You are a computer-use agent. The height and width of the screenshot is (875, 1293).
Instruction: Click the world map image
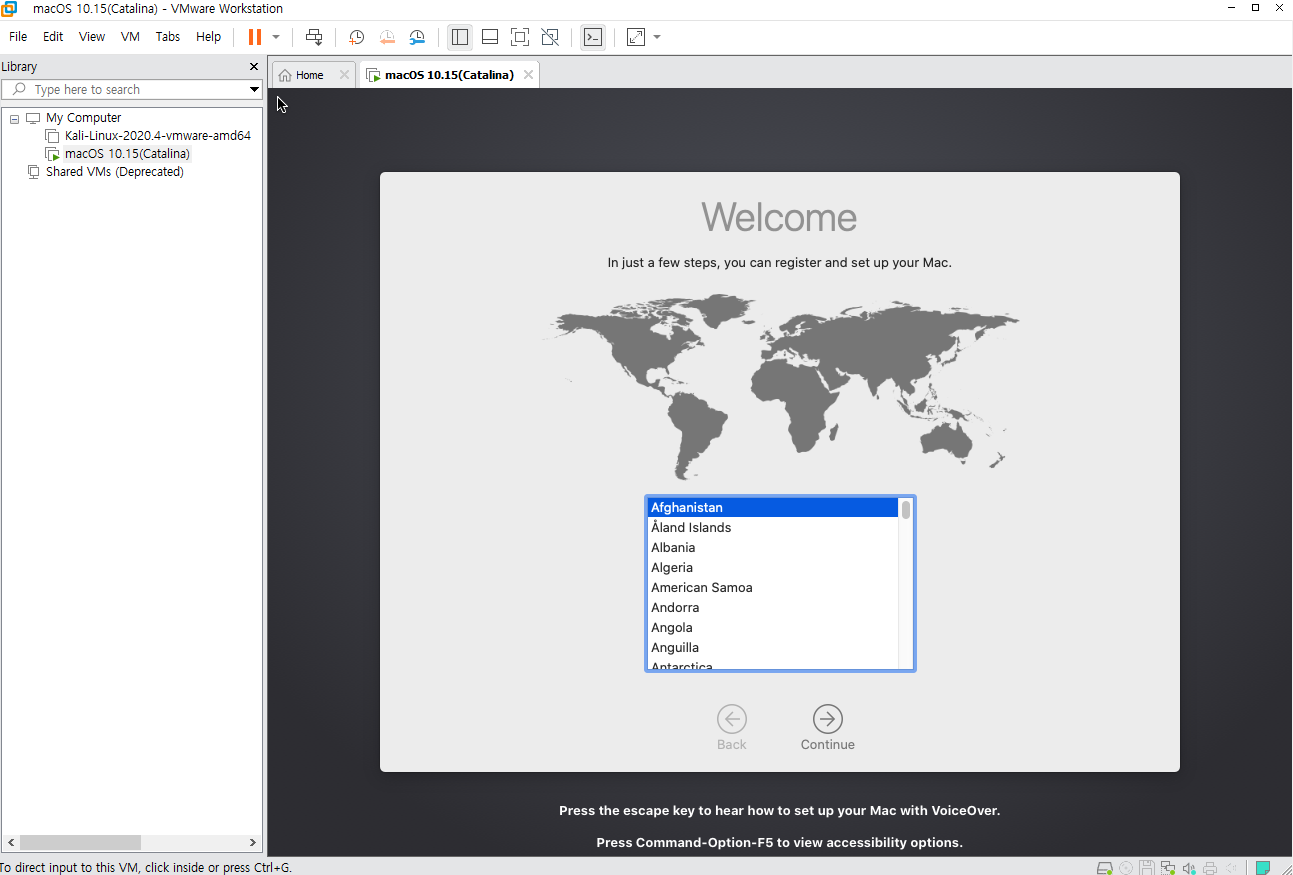coord(782,386)
